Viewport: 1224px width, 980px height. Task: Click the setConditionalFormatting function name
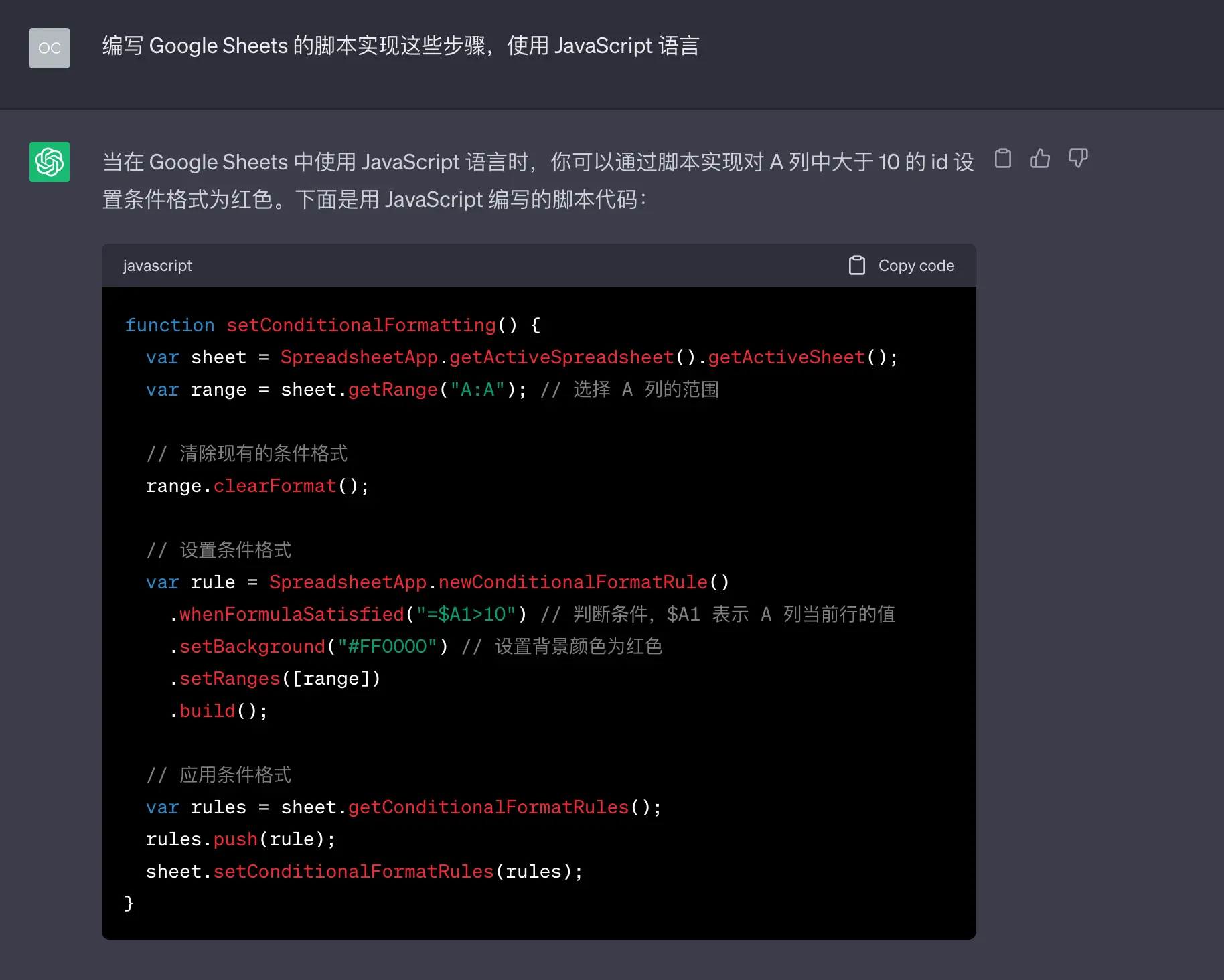(361, 325)
